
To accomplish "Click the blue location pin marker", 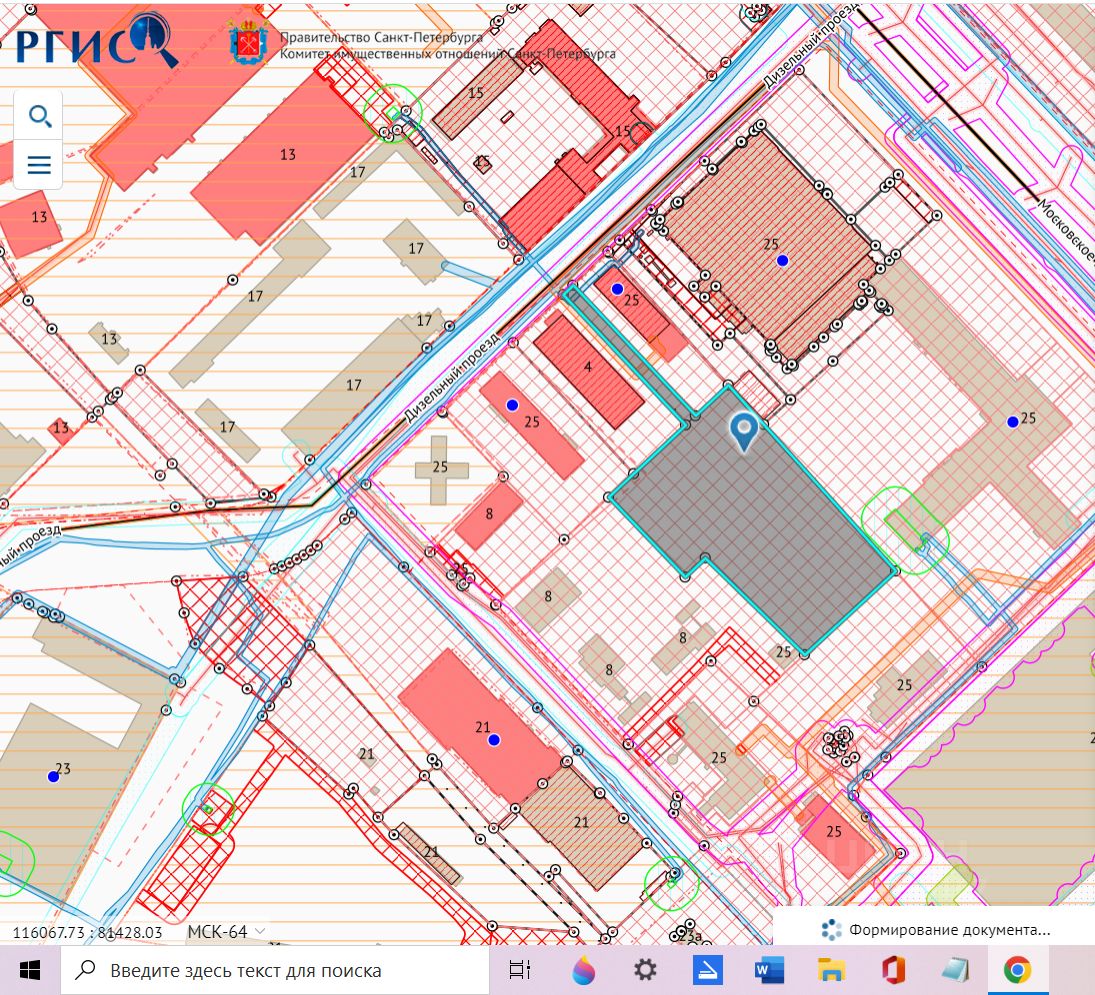I will coord(743,431).
